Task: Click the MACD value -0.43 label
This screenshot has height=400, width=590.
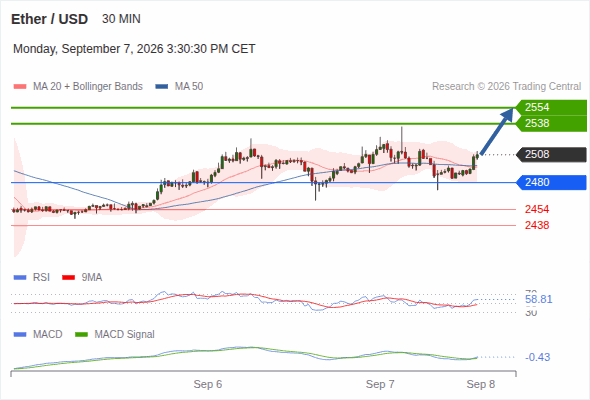Action: pyautogui.click(x=537, y=357)
